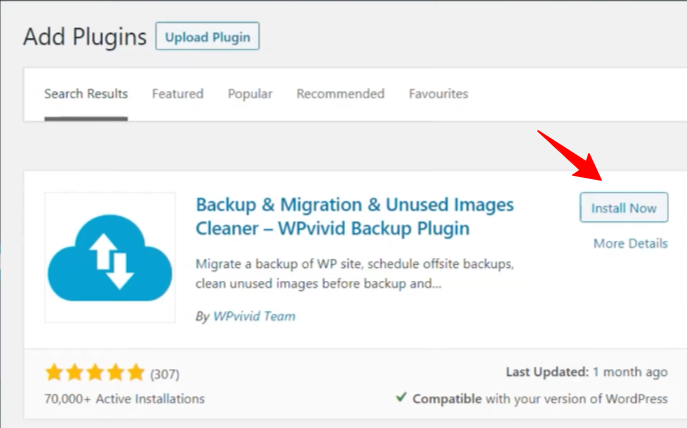The image size is (687, 428).
Task: Visit the WPvivid Team author link
Action: click(x=254, y=317)
